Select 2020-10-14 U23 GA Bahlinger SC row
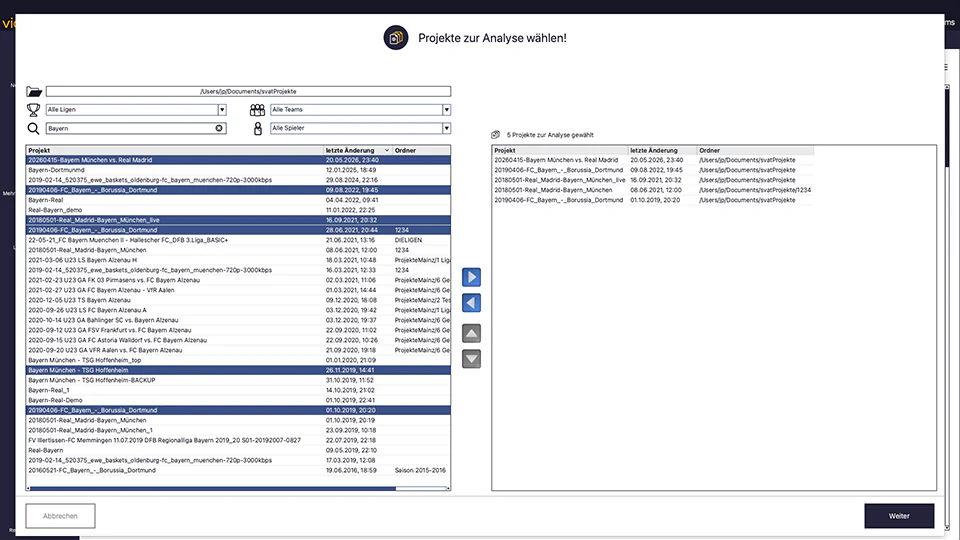This screenshot has width=960, height=540. [x=238, y=320]
